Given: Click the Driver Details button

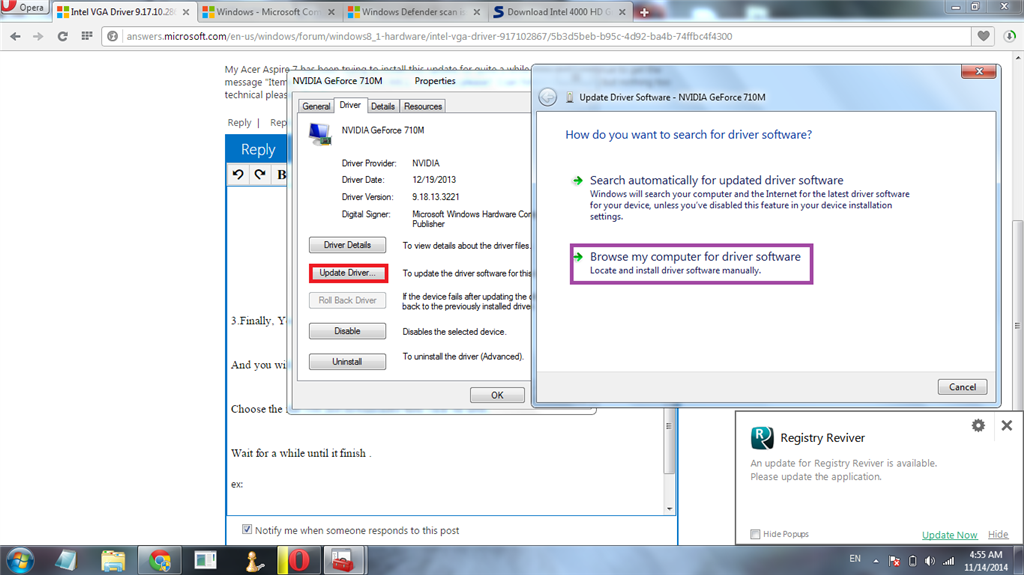Looking at the screenshot, I should [347, 245].
